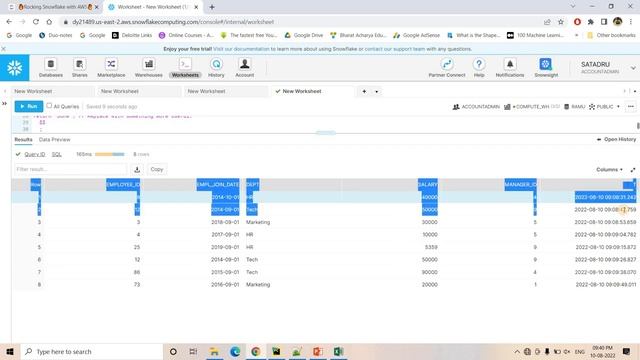
Task: Switch to the first New Worksheet tab
Action: [52, 91]
